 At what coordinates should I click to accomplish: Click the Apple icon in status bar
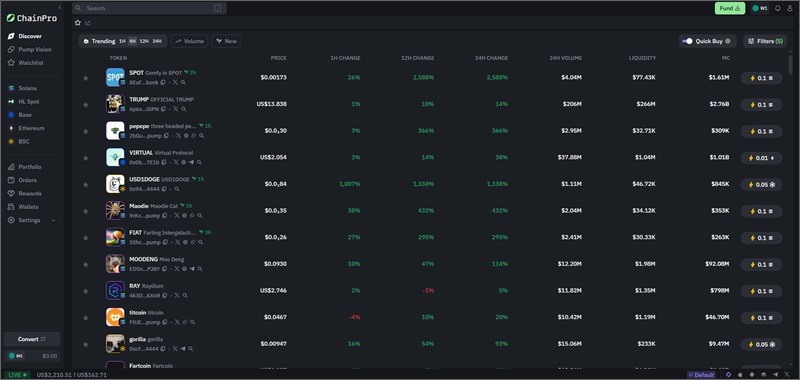pos(740,375)
